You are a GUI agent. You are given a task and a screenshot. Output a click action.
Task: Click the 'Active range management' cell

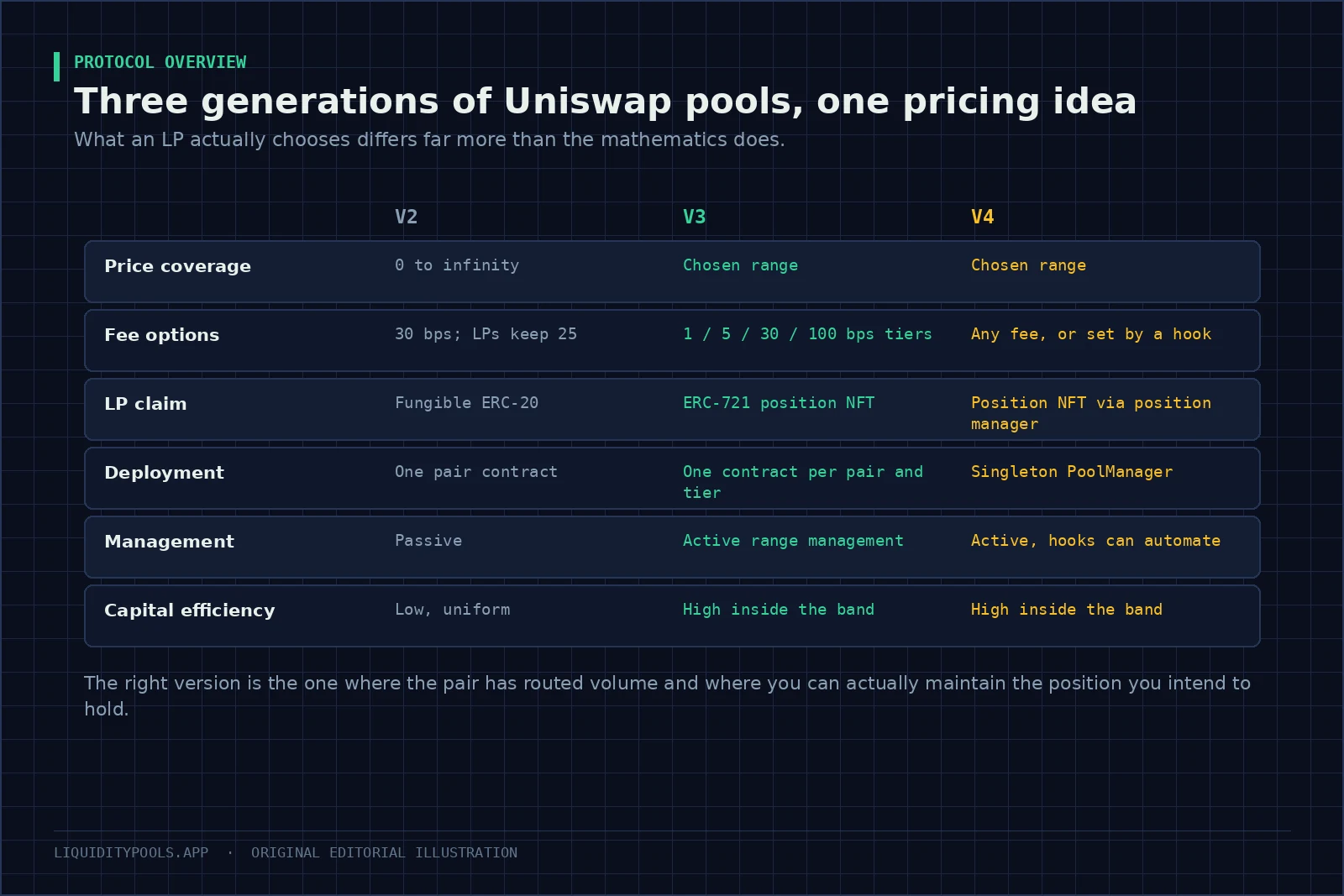[x=794, y=541]
